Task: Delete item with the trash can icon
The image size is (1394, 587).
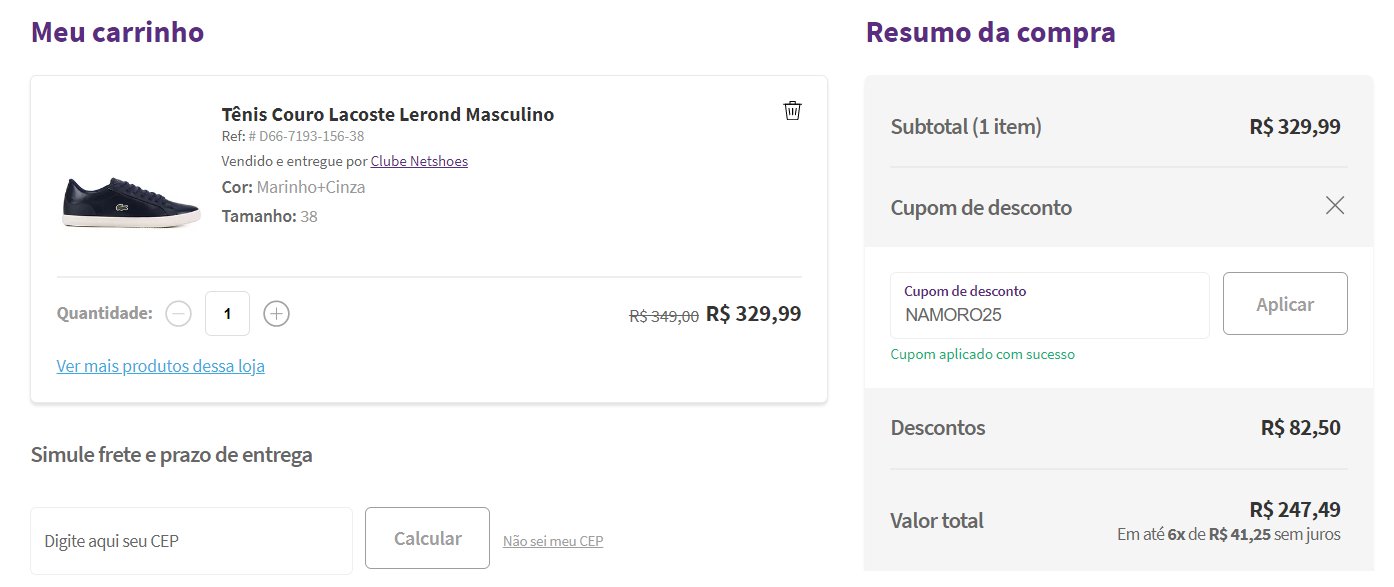Action: click(792, 110)
